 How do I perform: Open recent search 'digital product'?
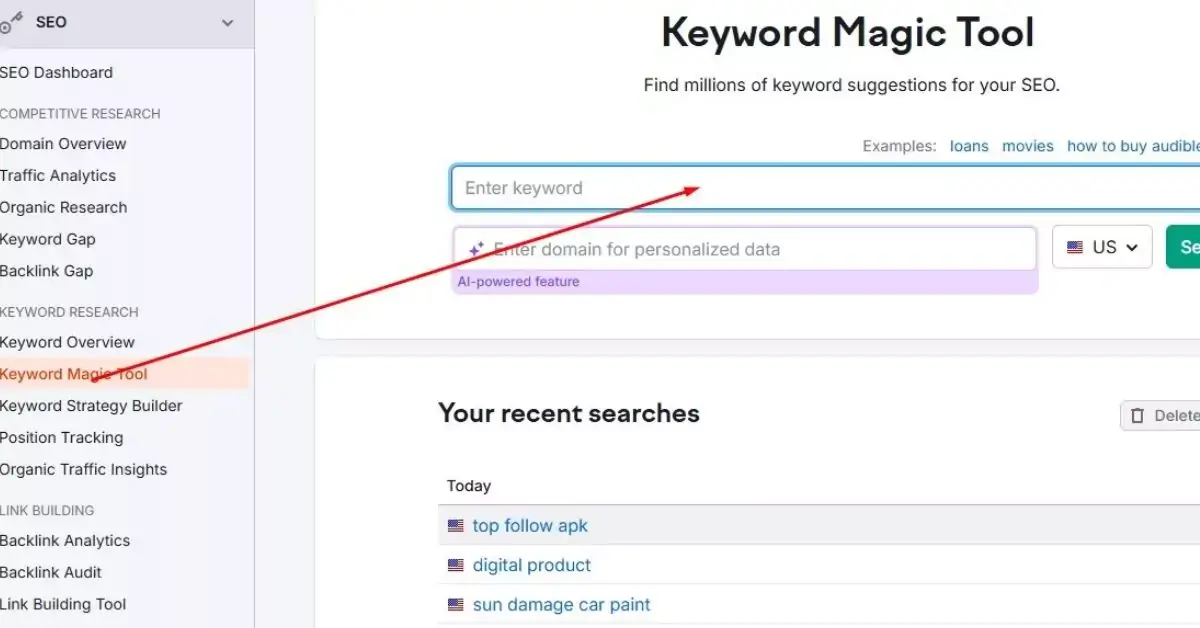pos(532,565)
